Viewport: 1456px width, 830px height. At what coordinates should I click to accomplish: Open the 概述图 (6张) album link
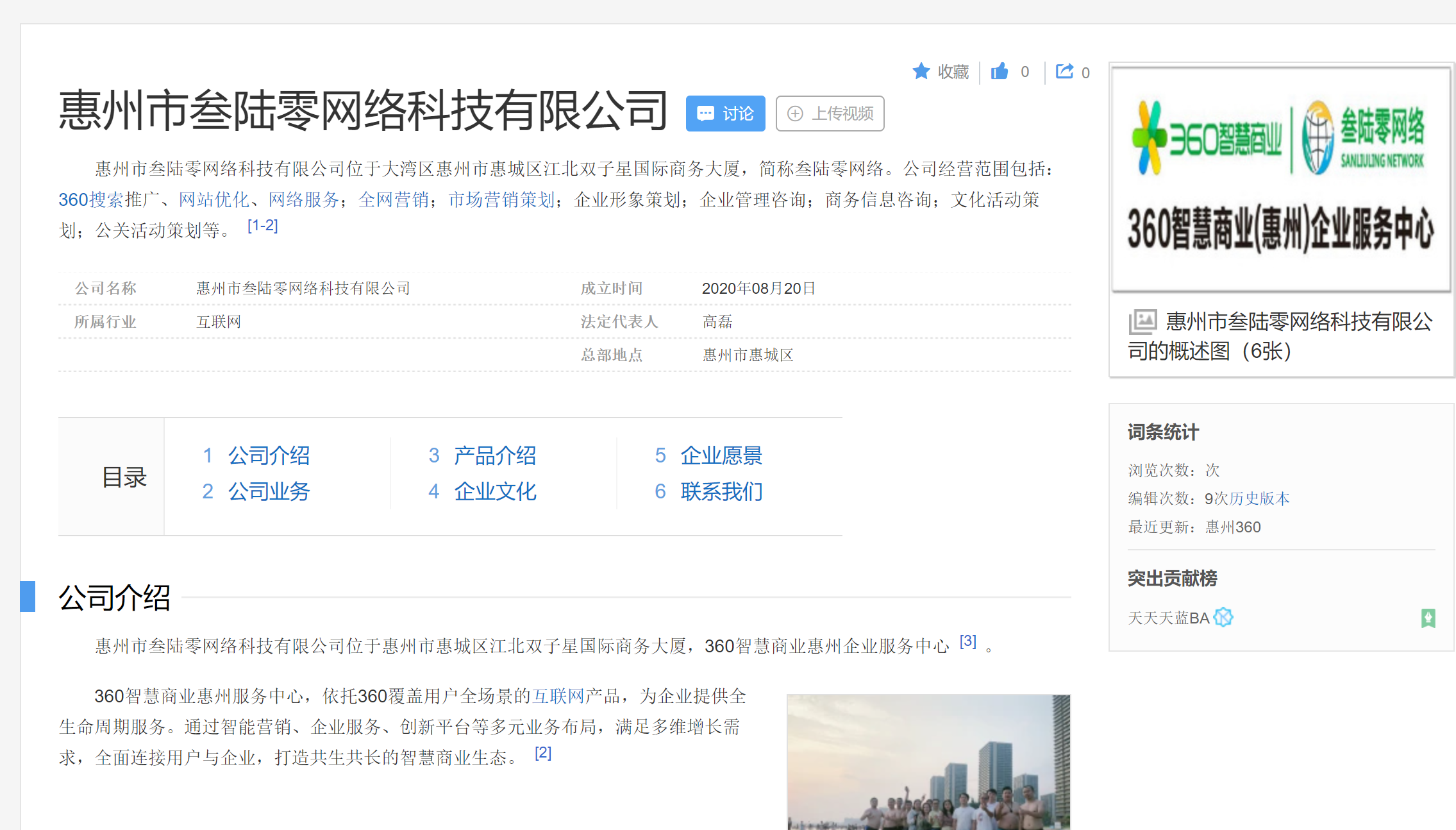coord(1280,336)
